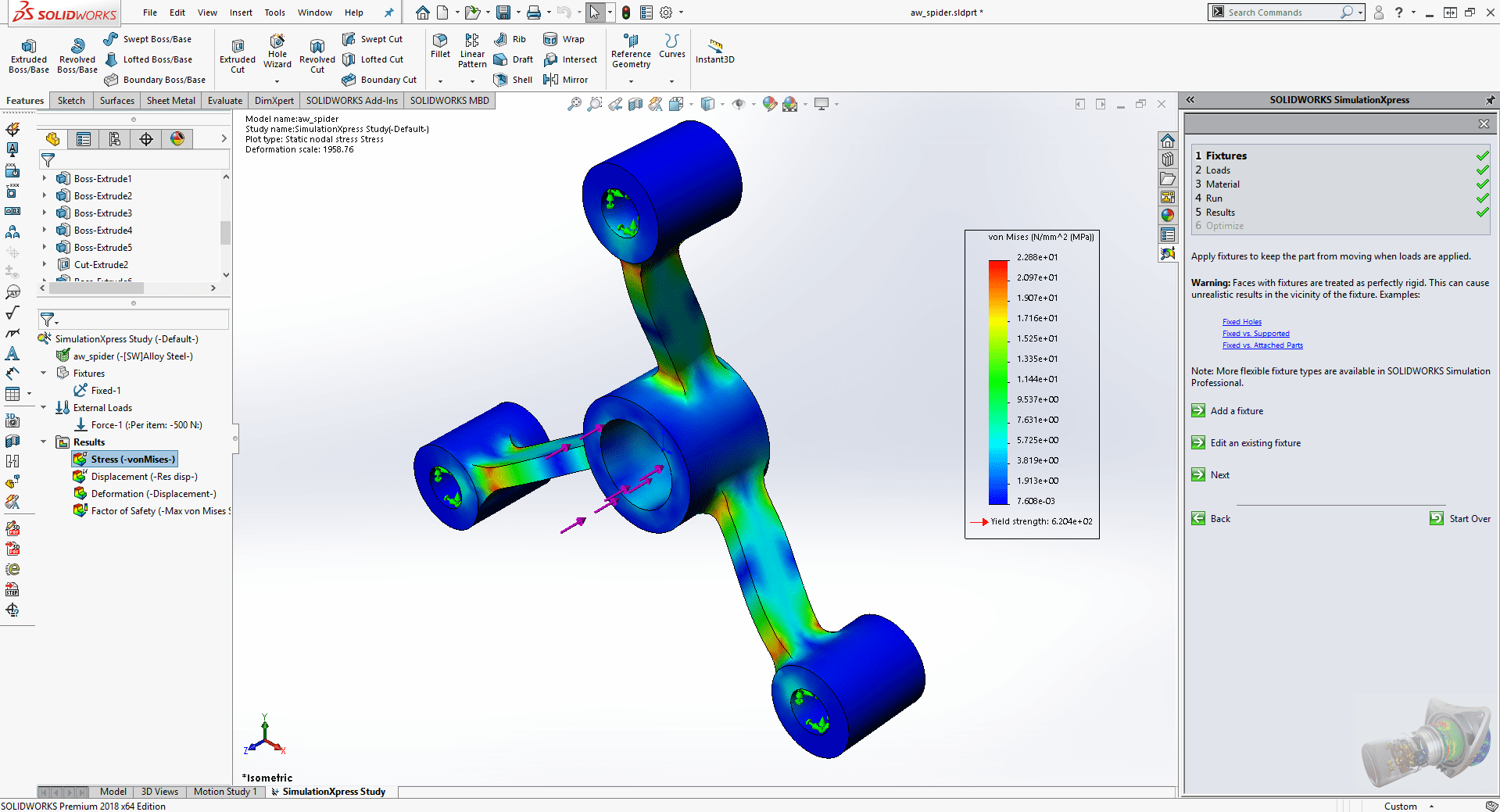Image resolution: width=1500 pixels, height=812 pixels.
Task: Click the Fixed Holes link
Action: click(1241, 321)
